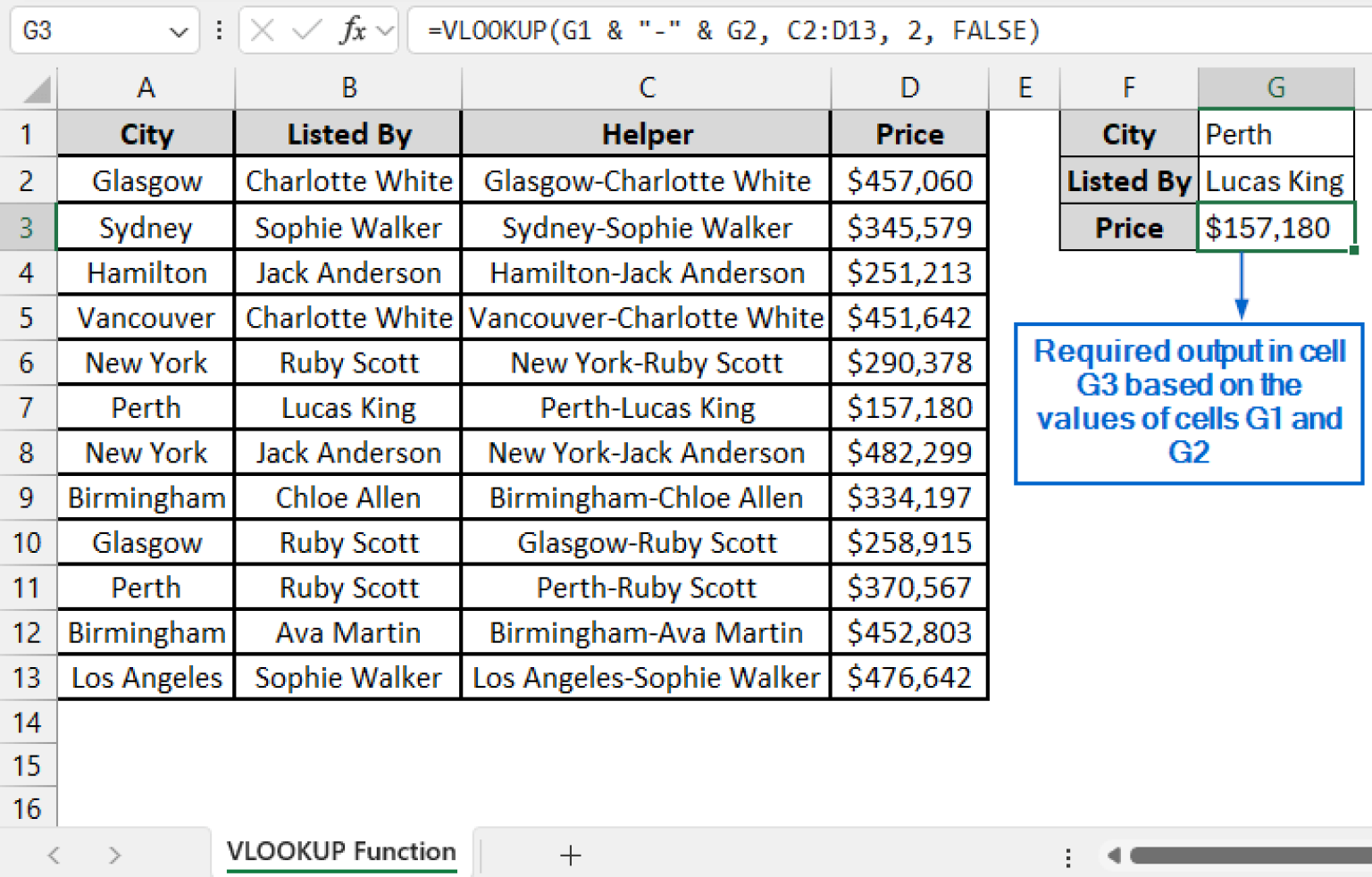Switch to the VLOOKUP Function sheet tab
Screen dimensions: 1372x877
point(341,851)
